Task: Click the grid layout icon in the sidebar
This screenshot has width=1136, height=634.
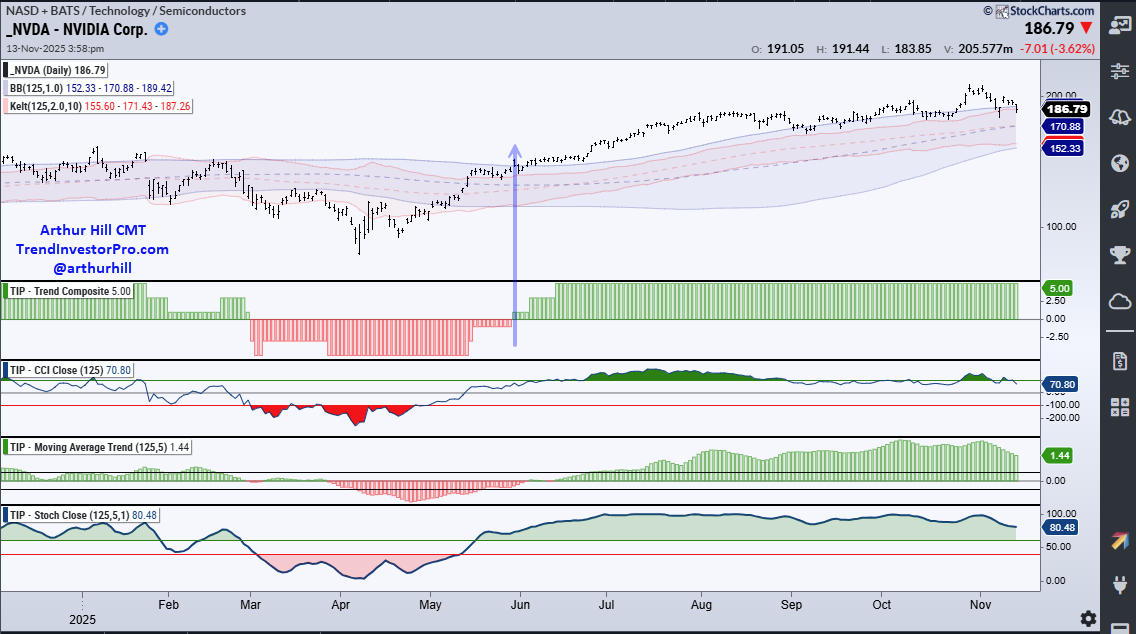Action: [x=1120, y=406]
